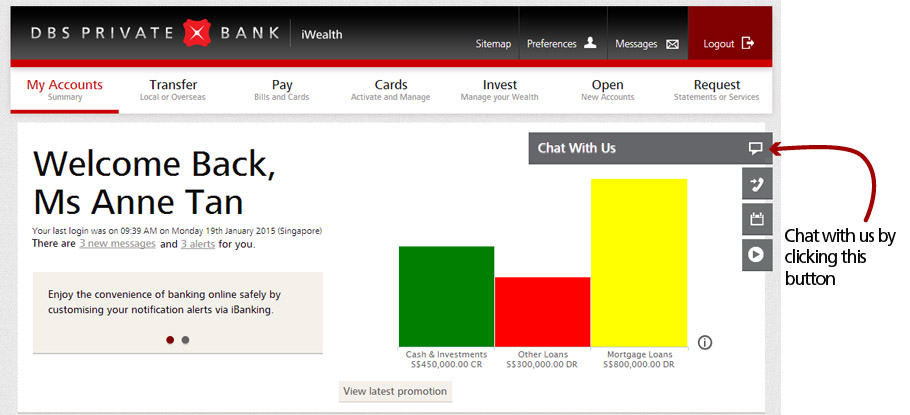This screenshot has height=415, width=910.
Task: Click the Preferences person icon
Action: click(x=590, y=43)
